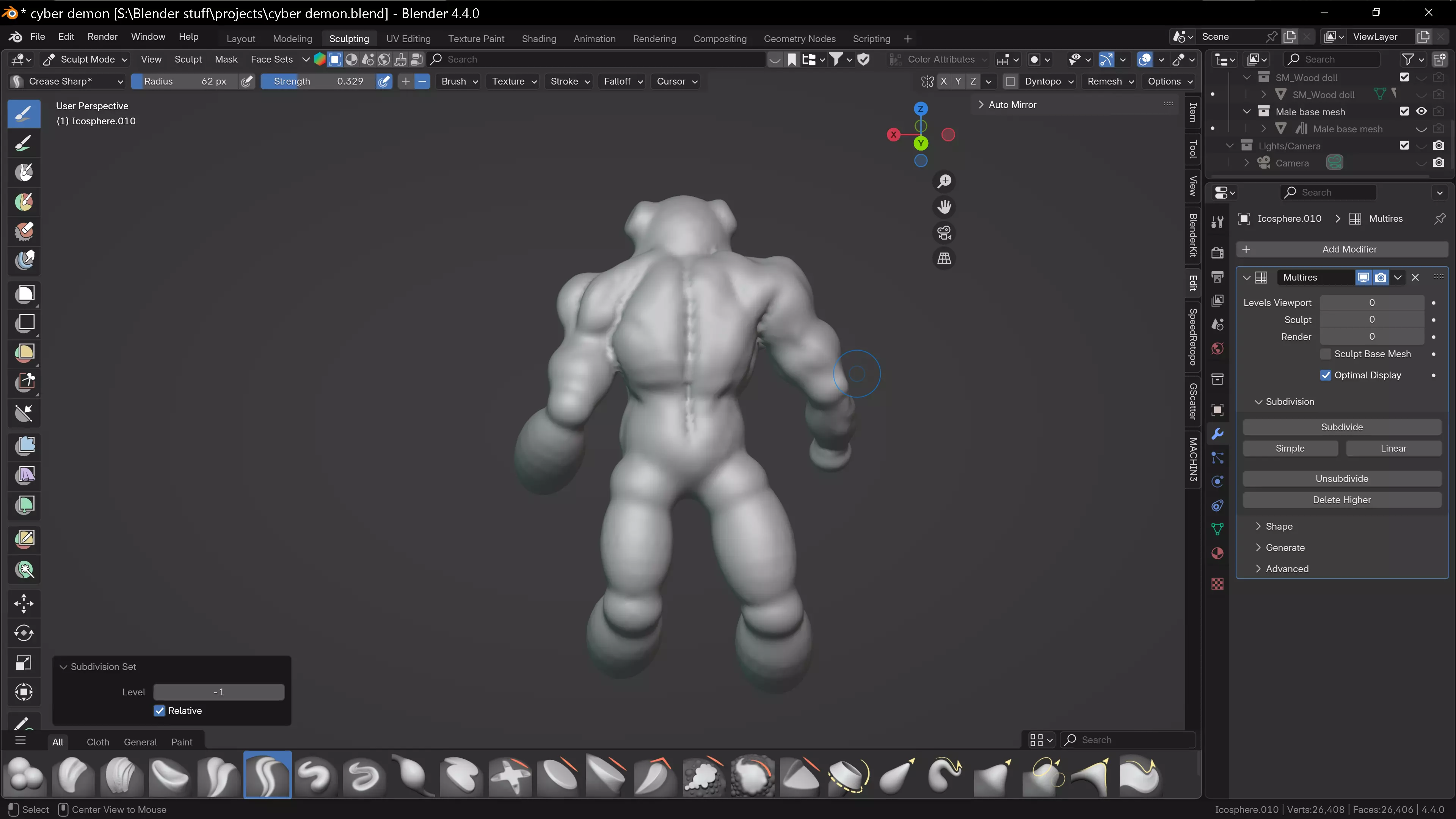The width and height of the screenshot is (1456, 819).
Task: Select the Line Project tool
Action: coord(24,413)
